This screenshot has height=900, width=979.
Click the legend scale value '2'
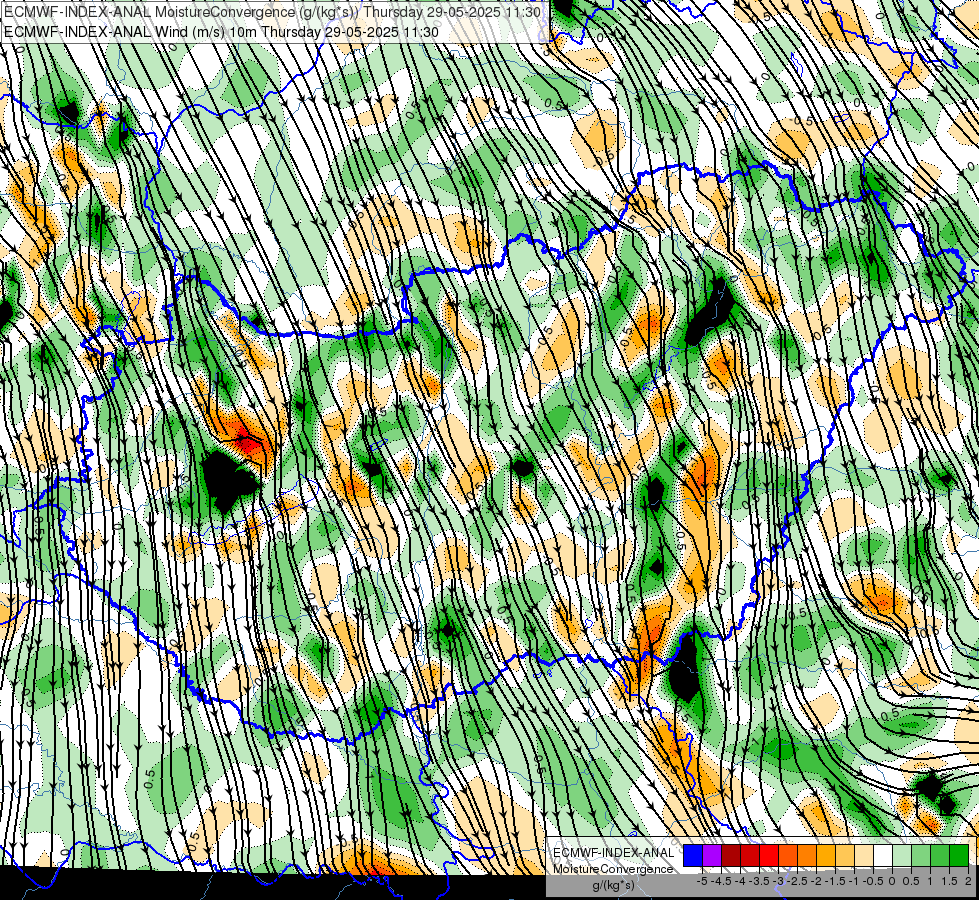[x=968, y=881]
